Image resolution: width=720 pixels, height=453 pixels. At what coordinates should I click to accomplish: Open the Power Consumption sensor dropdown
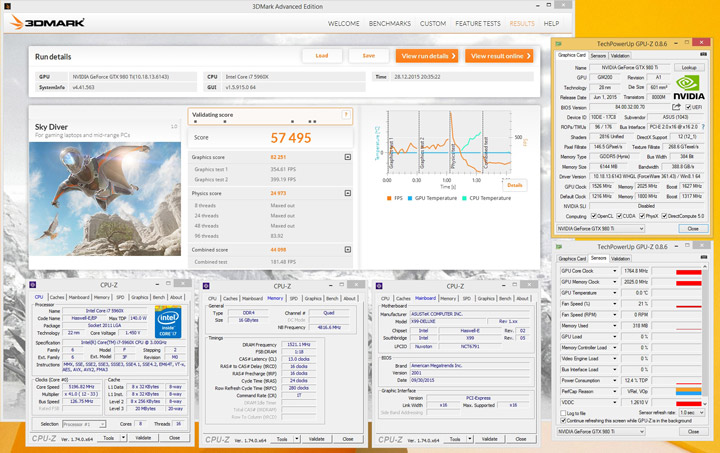(614, 380)
